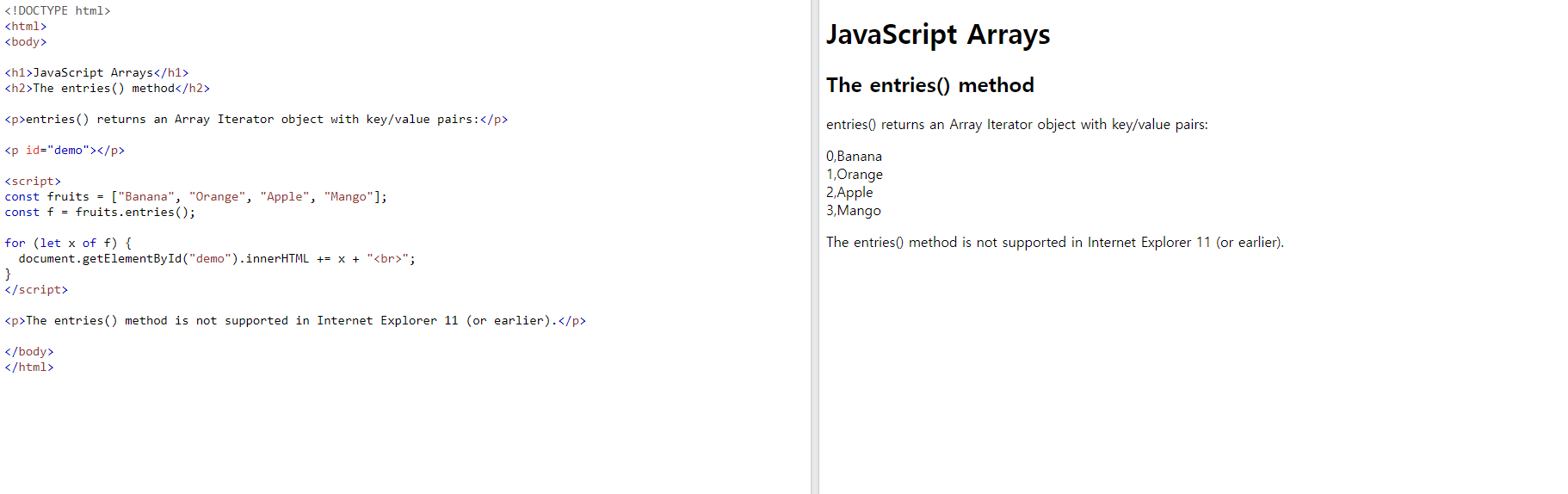Click the h1 JavaScript Arrays code line
The height and width of the screenshot is (494, 1568).
point(96,73)
